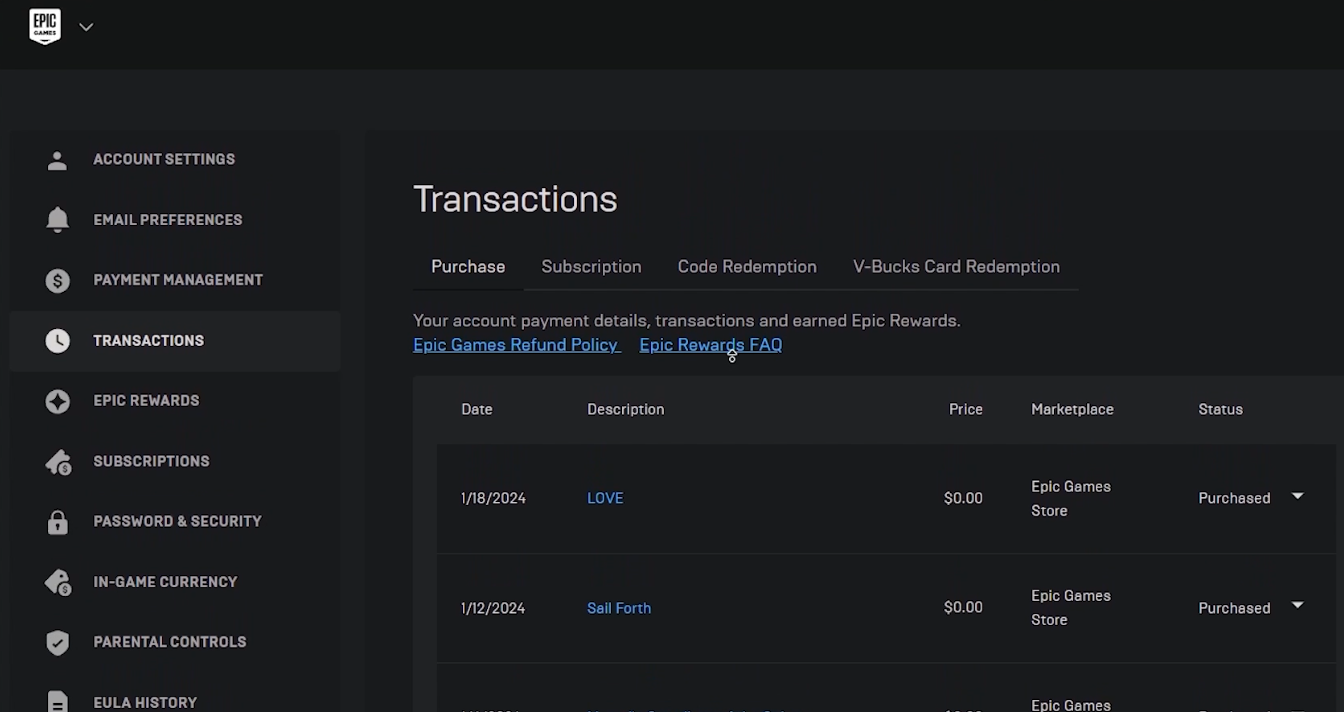1344x712 pixels.
Task: Switch to the Subscription tab
Action: (591, 267)
